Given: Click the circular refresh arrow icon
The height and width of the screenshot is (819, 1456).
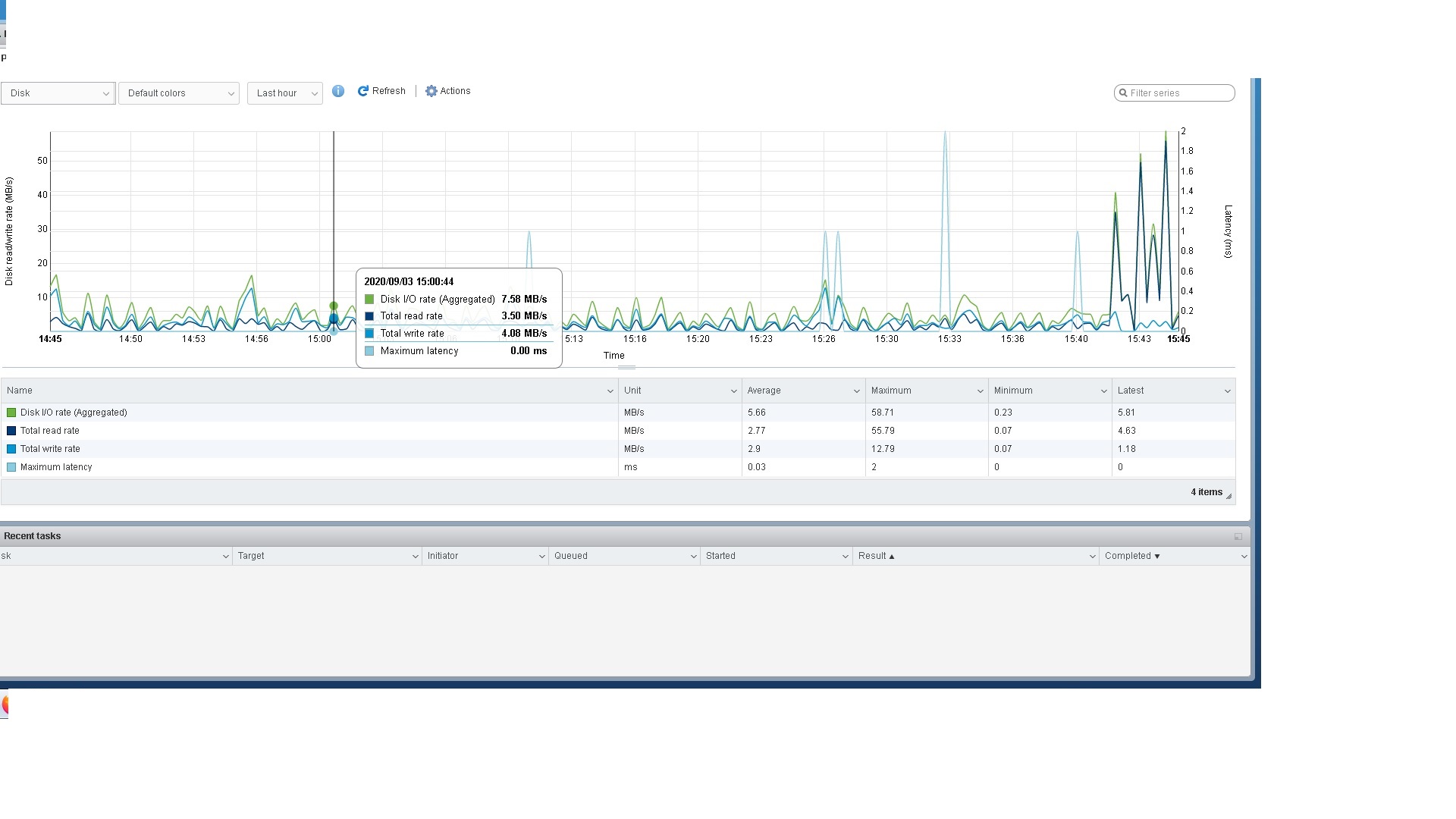Looking at the screenshot, I should 363,91.
